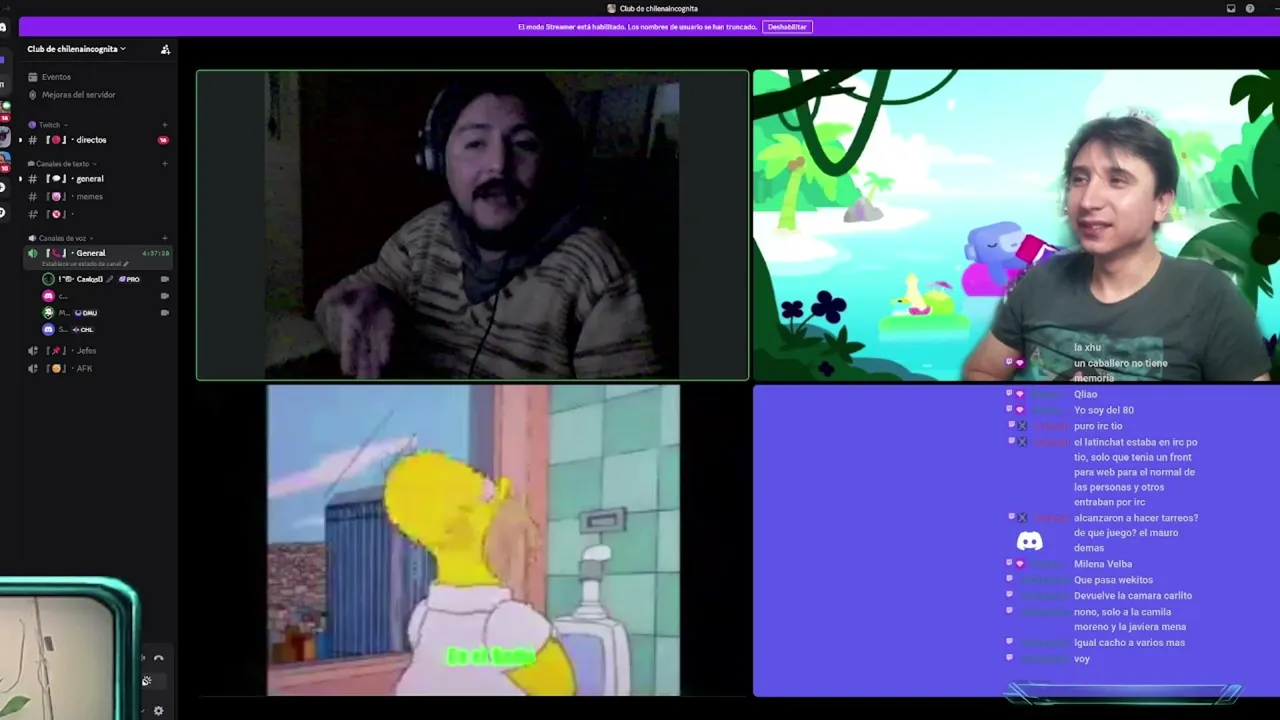This screenshot has width=1280, height=720.
Task: Click the help icon in the title bar
Action: click(x=1250, y=8)
